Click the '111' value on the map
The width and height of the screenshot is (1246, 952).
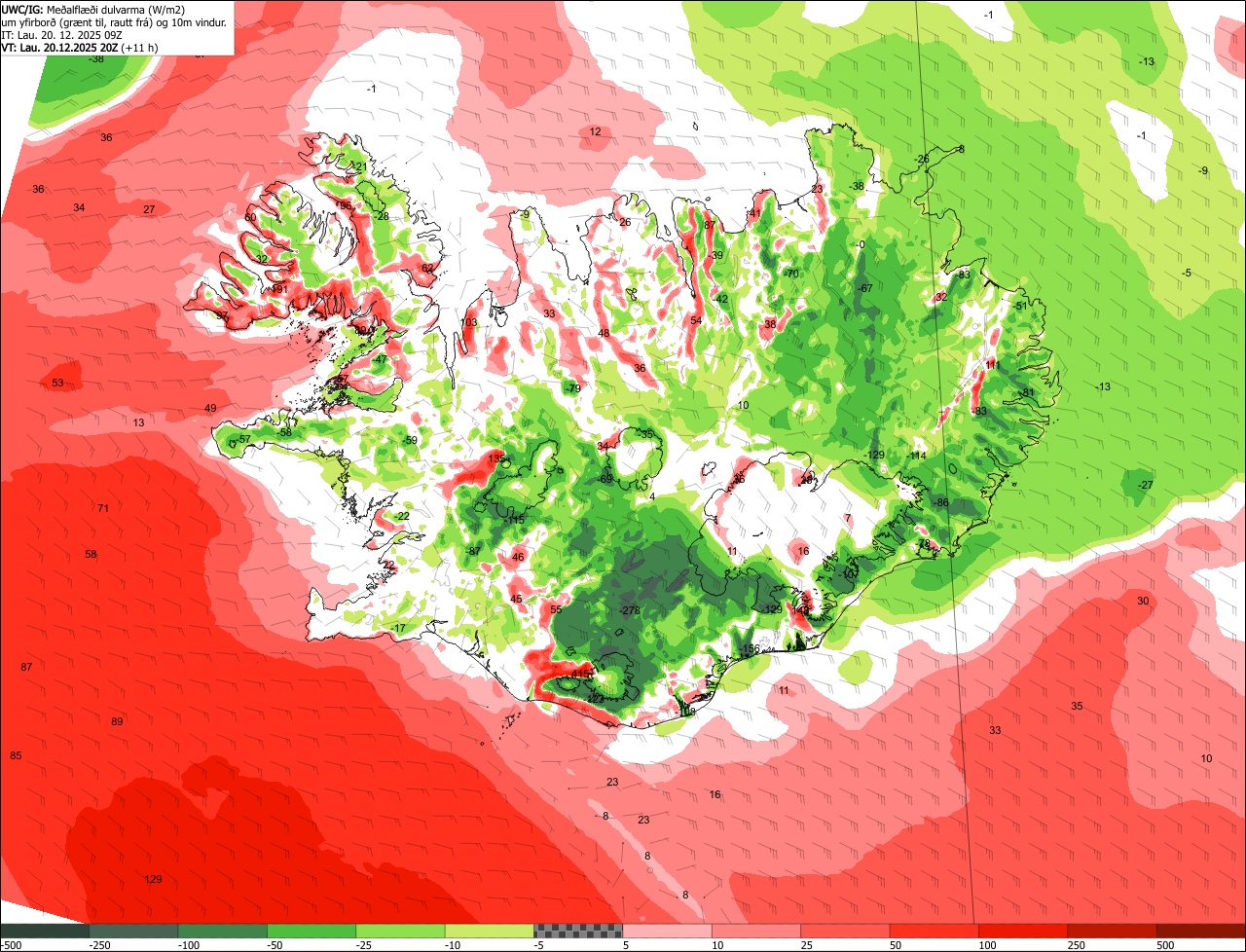click(x=993, y=365)
